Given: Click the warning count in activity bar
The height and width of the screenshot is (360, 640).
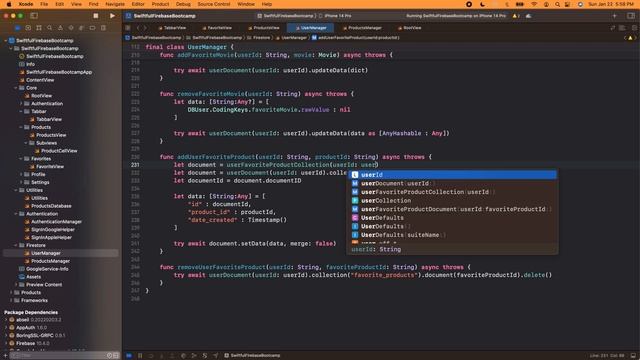Looking at the screenshot, I should [x=516, y=16].
